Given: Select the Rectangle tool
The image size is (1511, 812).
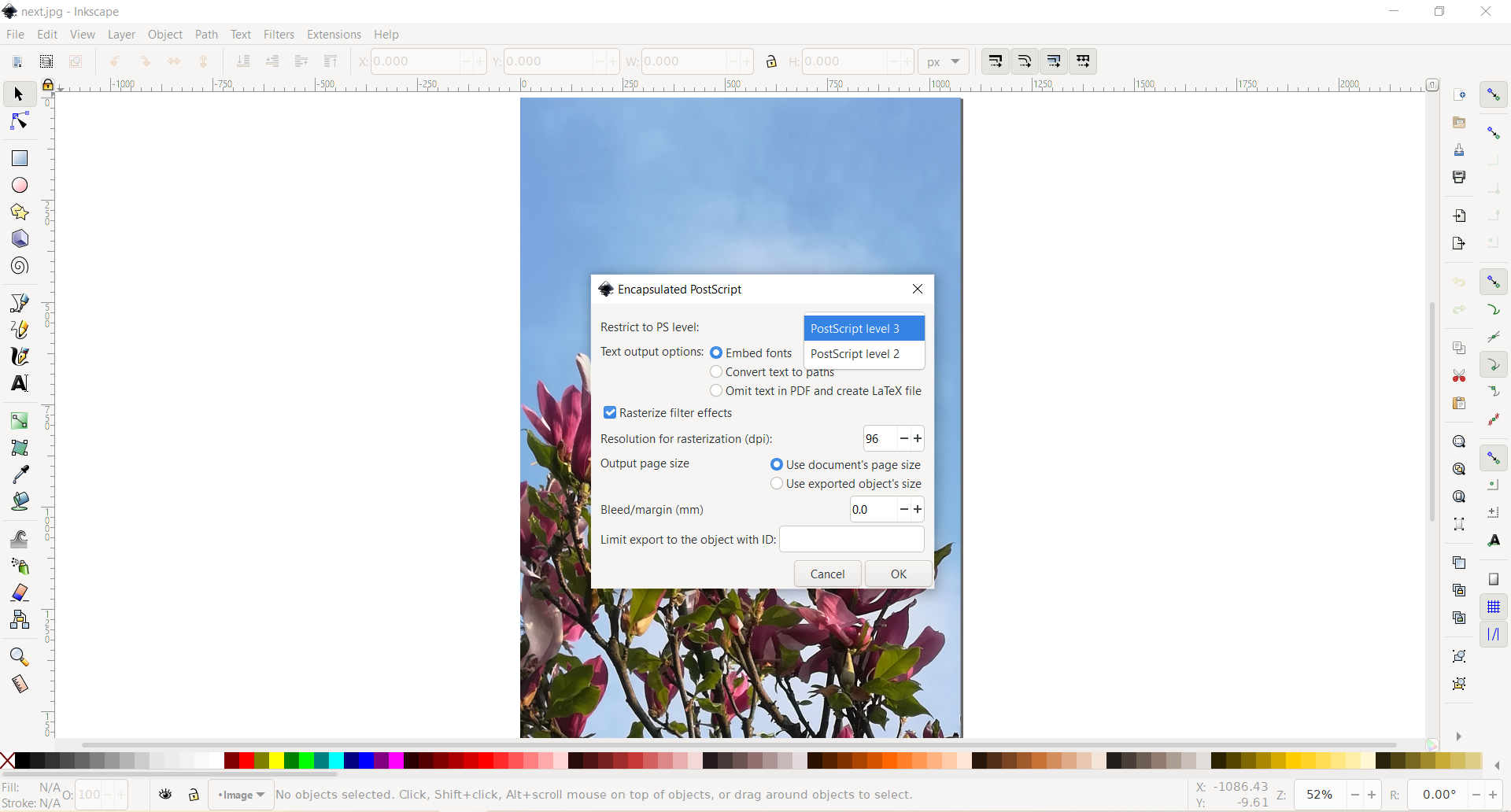Looking at the screenshot, I should (20, 158).
